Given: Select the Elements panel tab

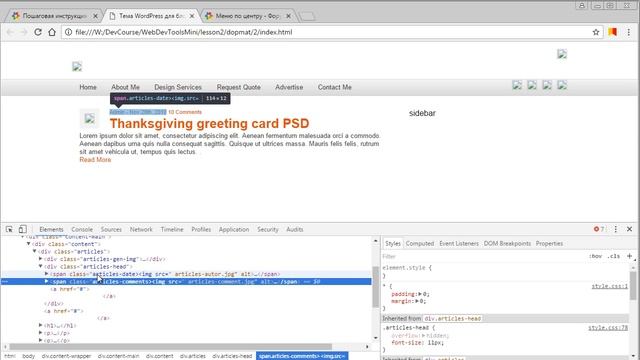Looking at the screenshot, I should (51, 229).
